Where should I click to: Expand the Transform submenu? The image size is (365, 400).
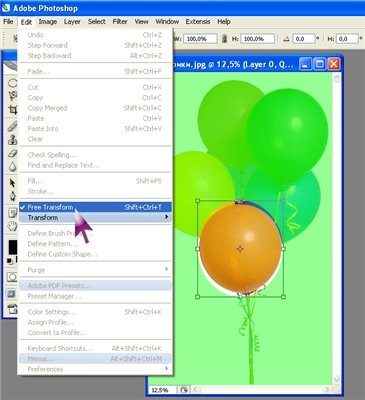click(95, 217)
